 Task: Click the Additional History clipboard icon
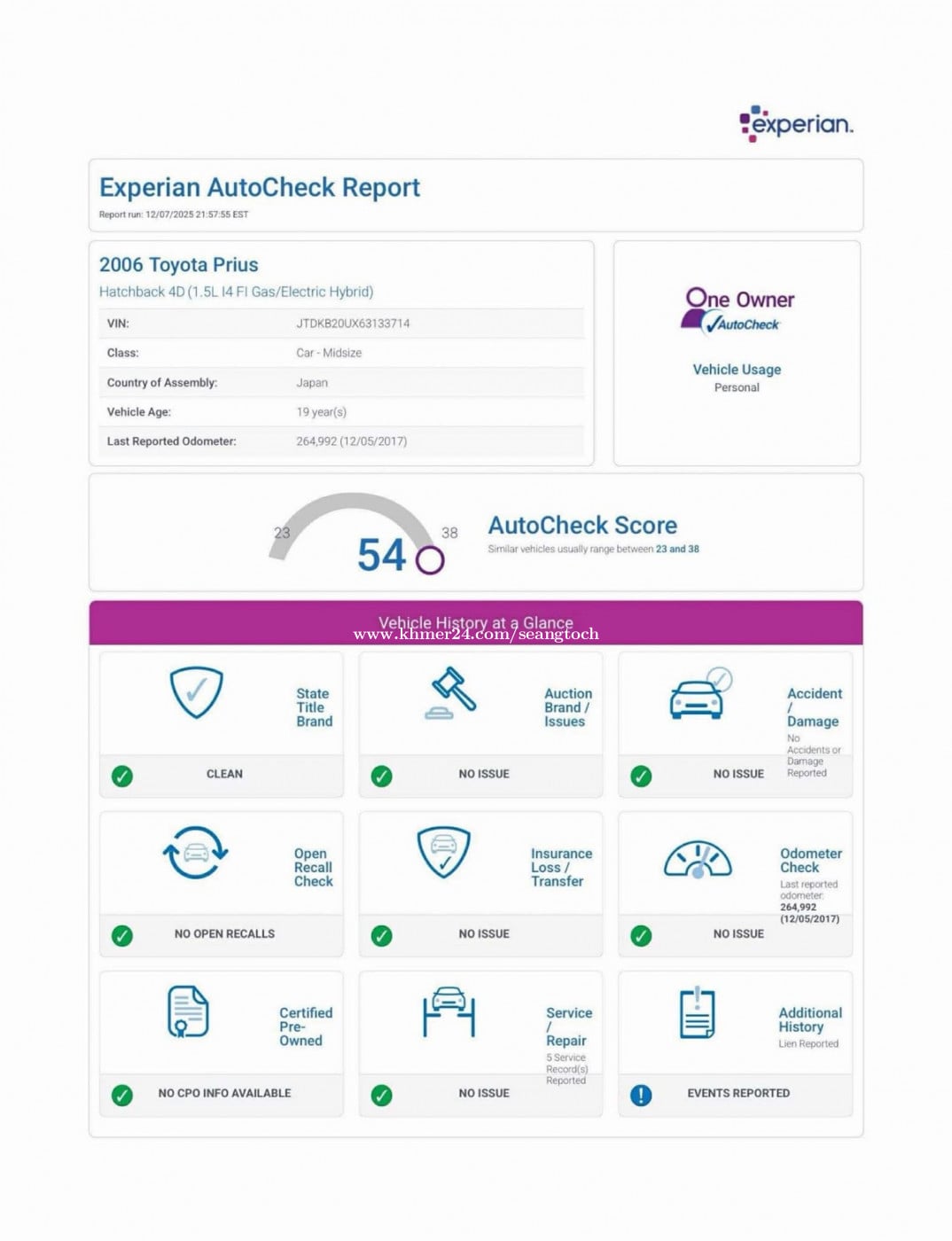(x=697, y=1012)
